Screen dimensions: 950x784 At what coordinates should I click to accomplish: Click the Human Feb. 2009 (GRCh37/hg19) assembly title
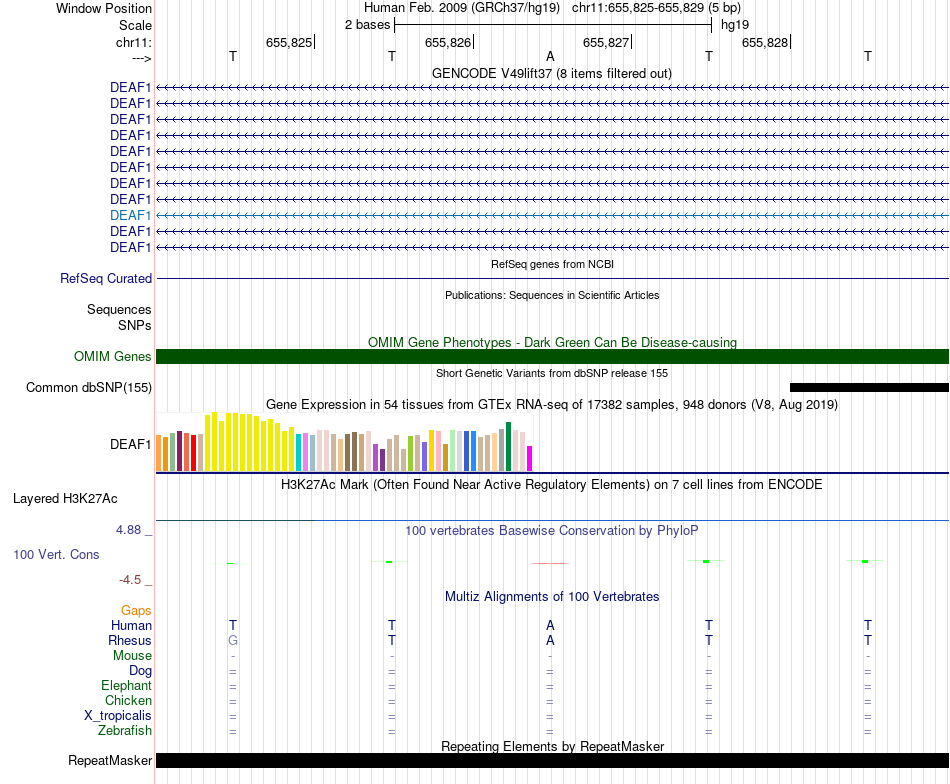tap(462, 8)
